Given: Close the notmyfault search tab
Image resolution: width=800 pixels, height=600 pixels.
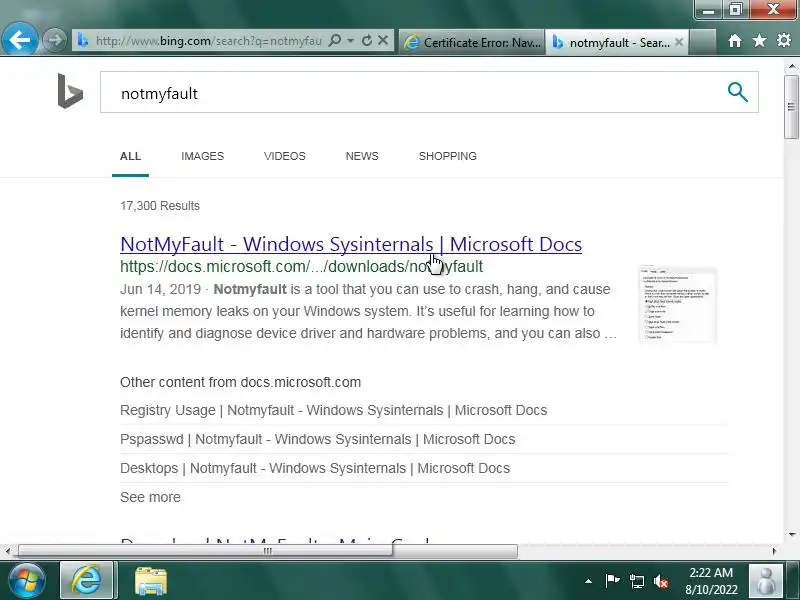Looking at the screenshot, I should pos(679,42).
